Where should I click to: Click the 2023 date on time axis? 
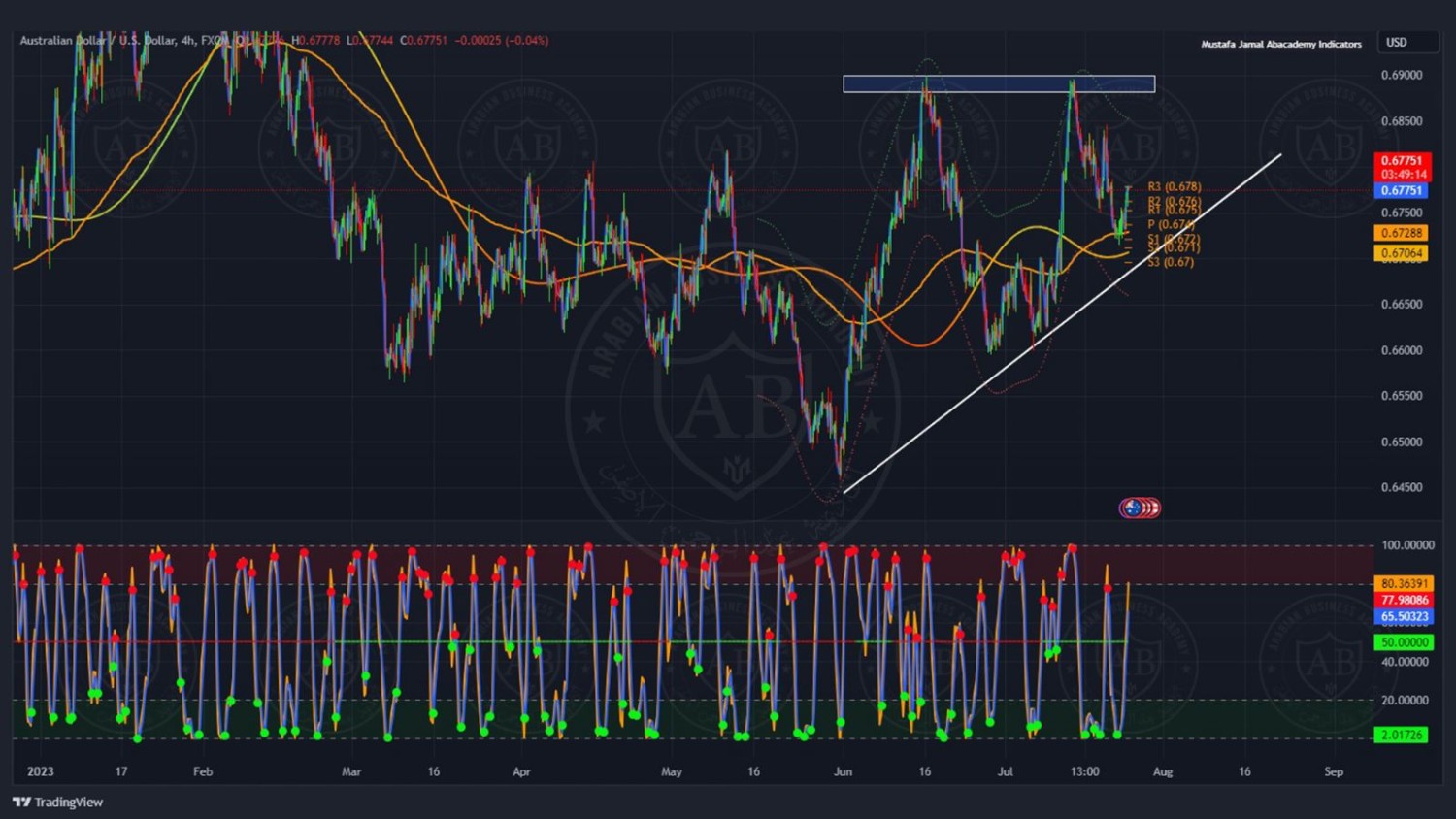coord(41,771)
